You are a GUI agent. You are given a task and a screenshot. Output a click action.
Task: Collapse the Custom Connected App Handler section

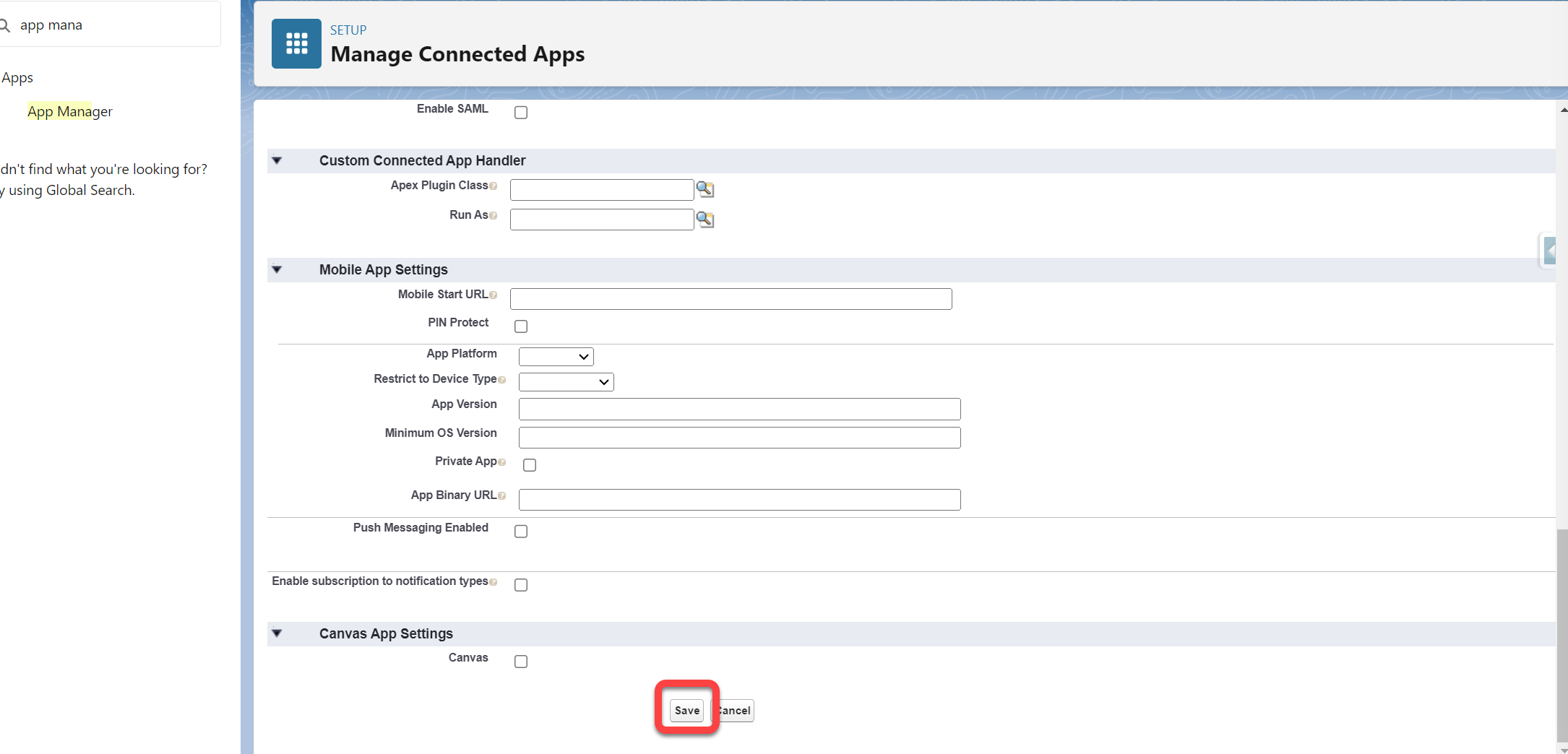point(277,161)
